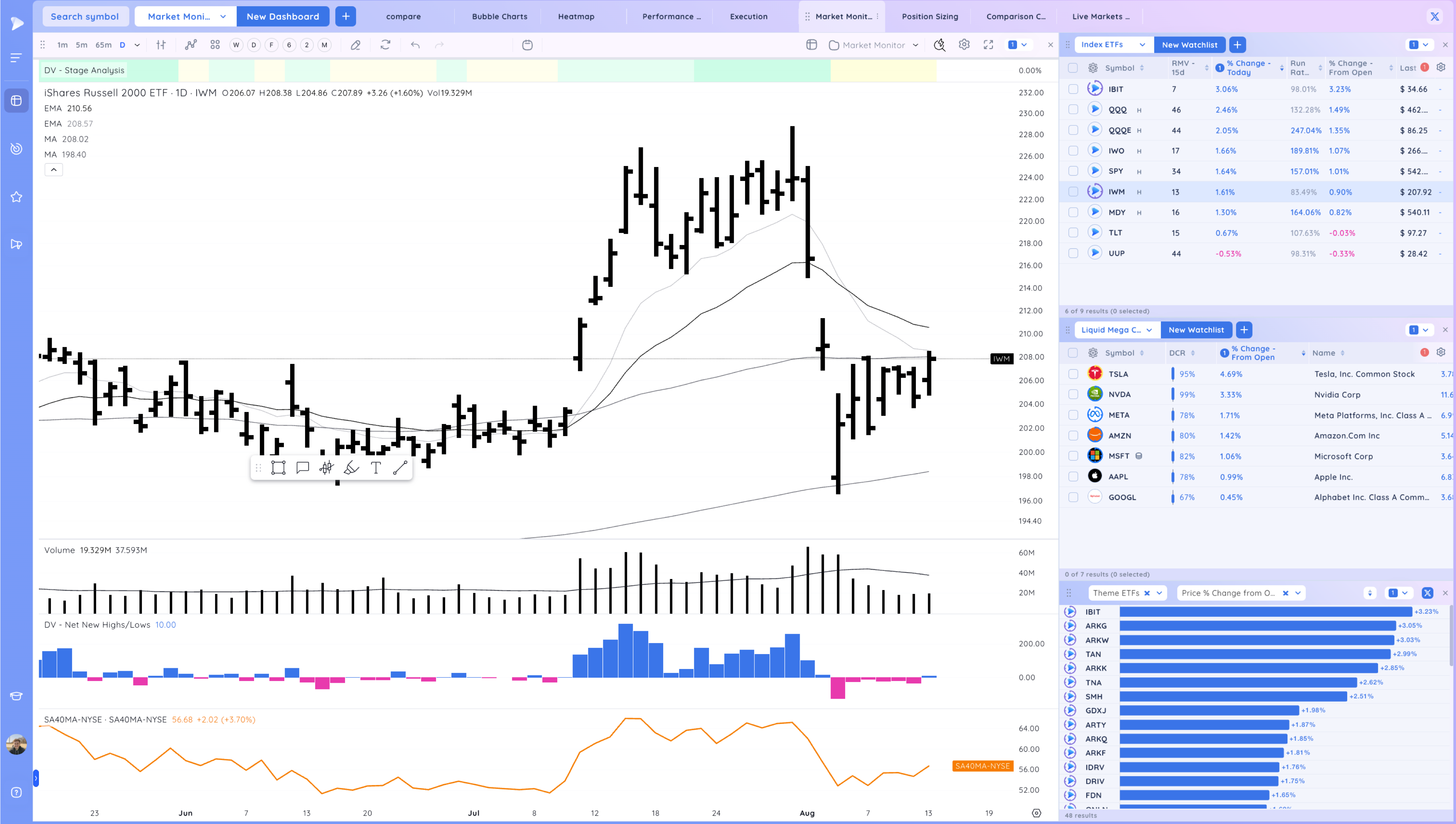Viewport: 1456px width, 824px height.
Task: Toggle fullscreen chart icon
Action: click(988, 45)
